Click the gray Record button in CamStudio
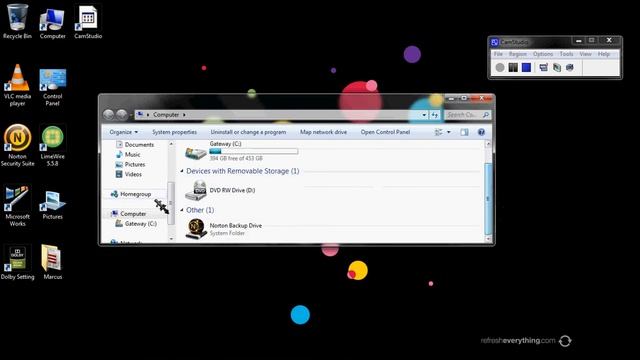This screenshot has height=360, width=640. (500, 67)
